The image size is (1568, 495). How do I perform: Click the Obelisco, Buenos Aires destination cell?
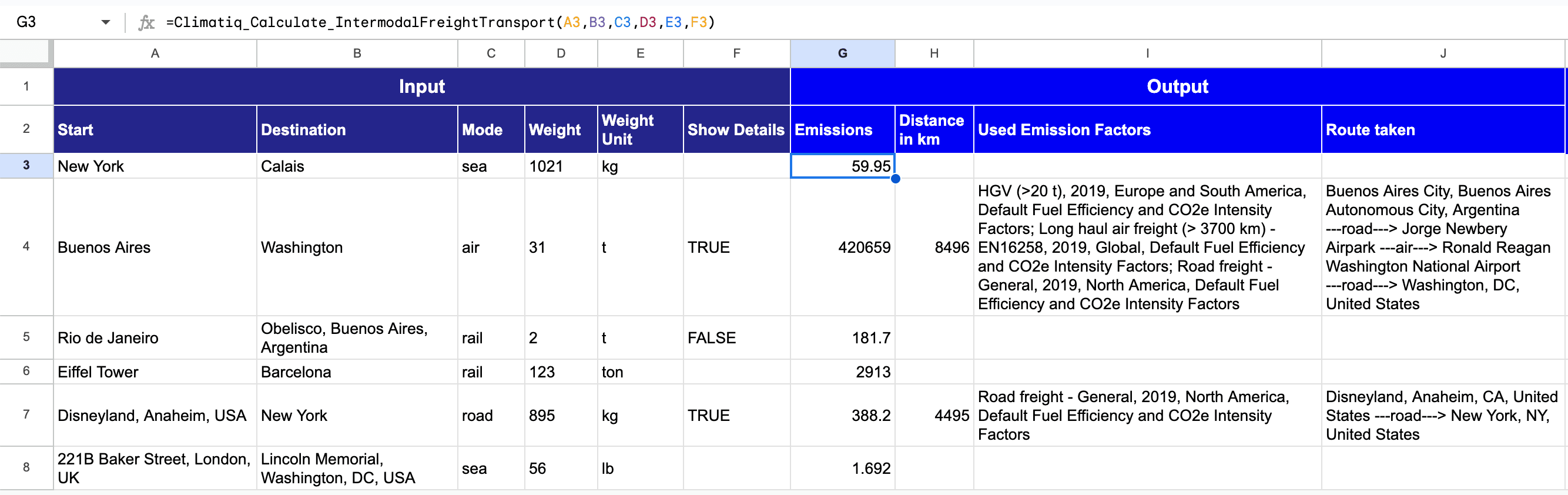357,337
